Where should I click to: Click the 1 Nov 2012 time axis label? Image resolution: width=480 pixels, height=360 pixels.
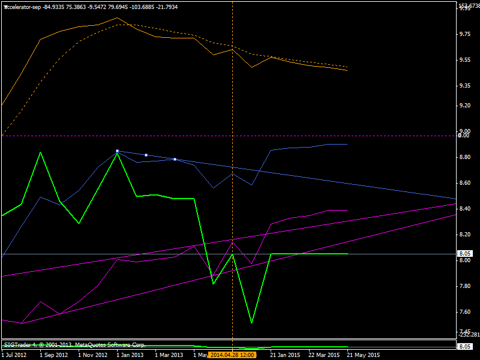[93, 355]
